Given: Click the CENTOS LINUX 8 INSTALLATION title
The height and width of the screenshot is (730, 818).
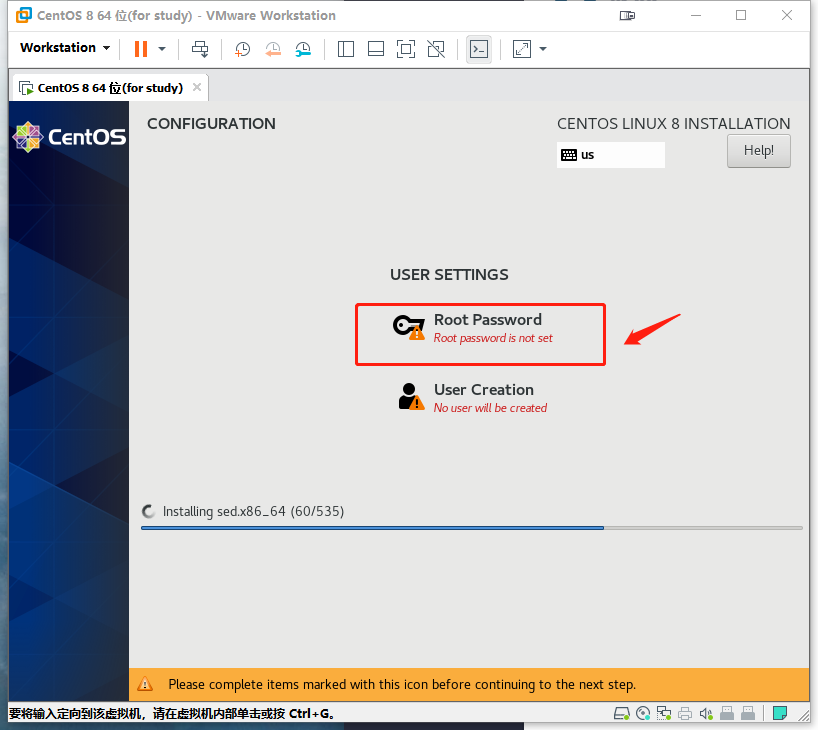Looking at the screenshot, I should (x=673, y=124).
